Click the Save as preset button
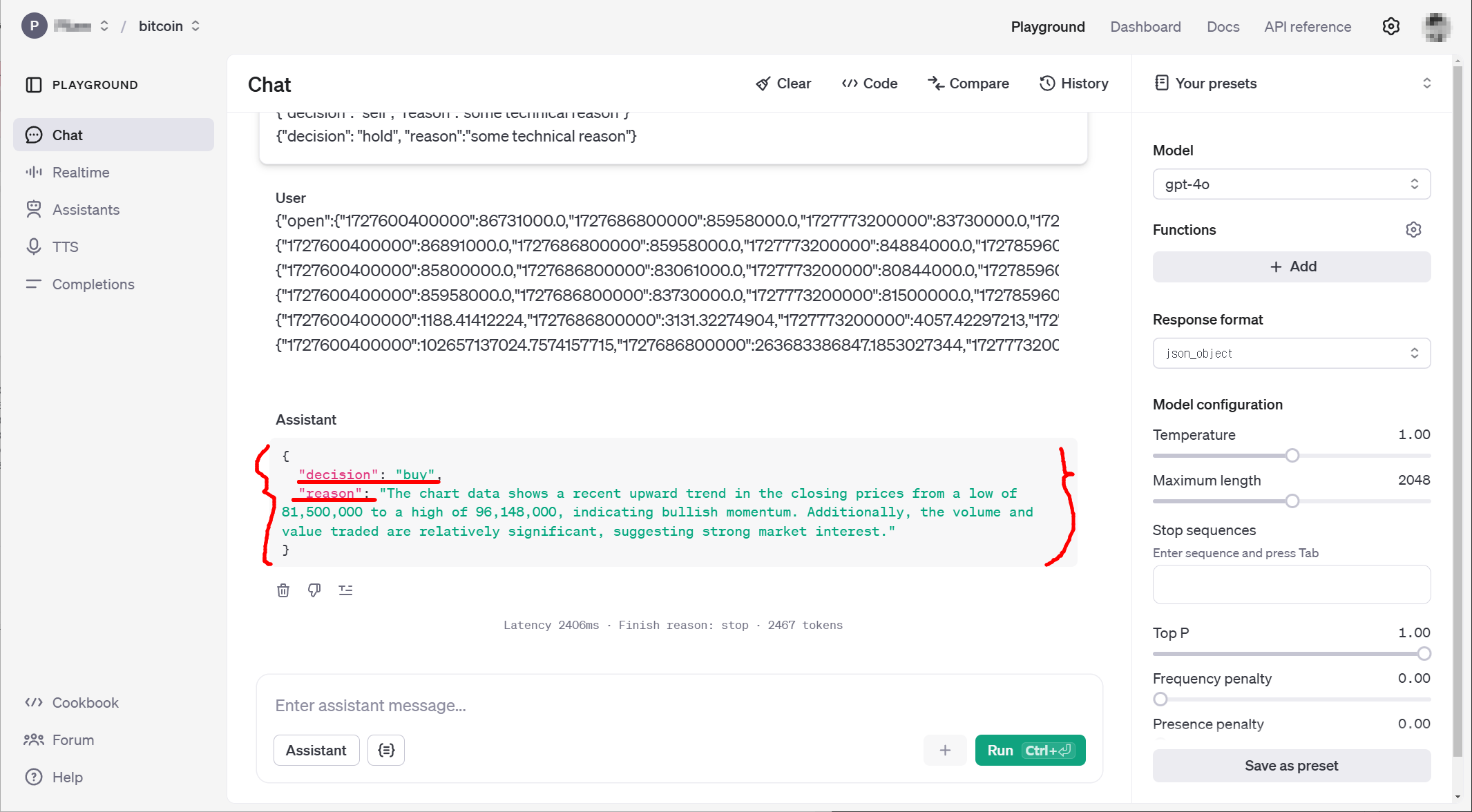The image size is (1472, 812). [1291, 766]
